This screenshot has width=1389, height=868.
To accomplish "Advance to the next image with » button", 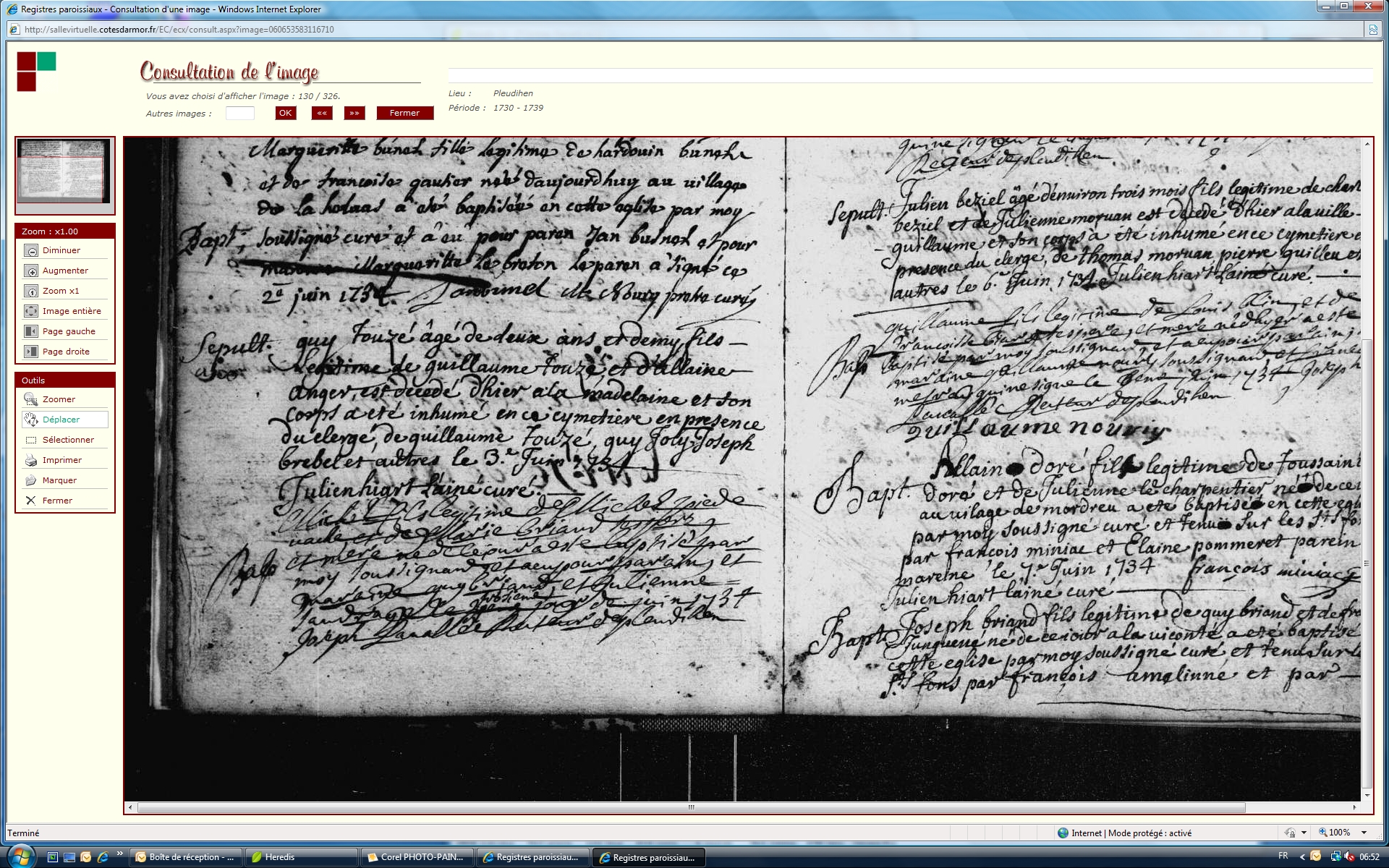I will pos(354,113).
